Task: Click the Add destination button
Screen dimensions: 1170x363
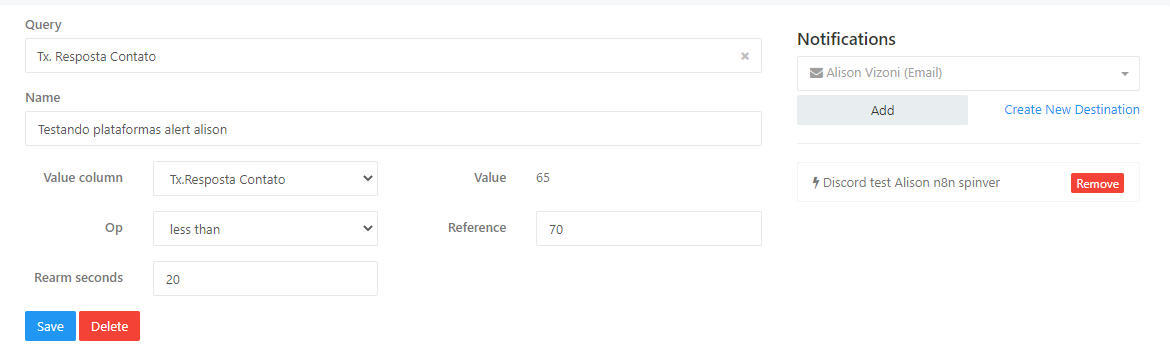Action: pos(882,110)
